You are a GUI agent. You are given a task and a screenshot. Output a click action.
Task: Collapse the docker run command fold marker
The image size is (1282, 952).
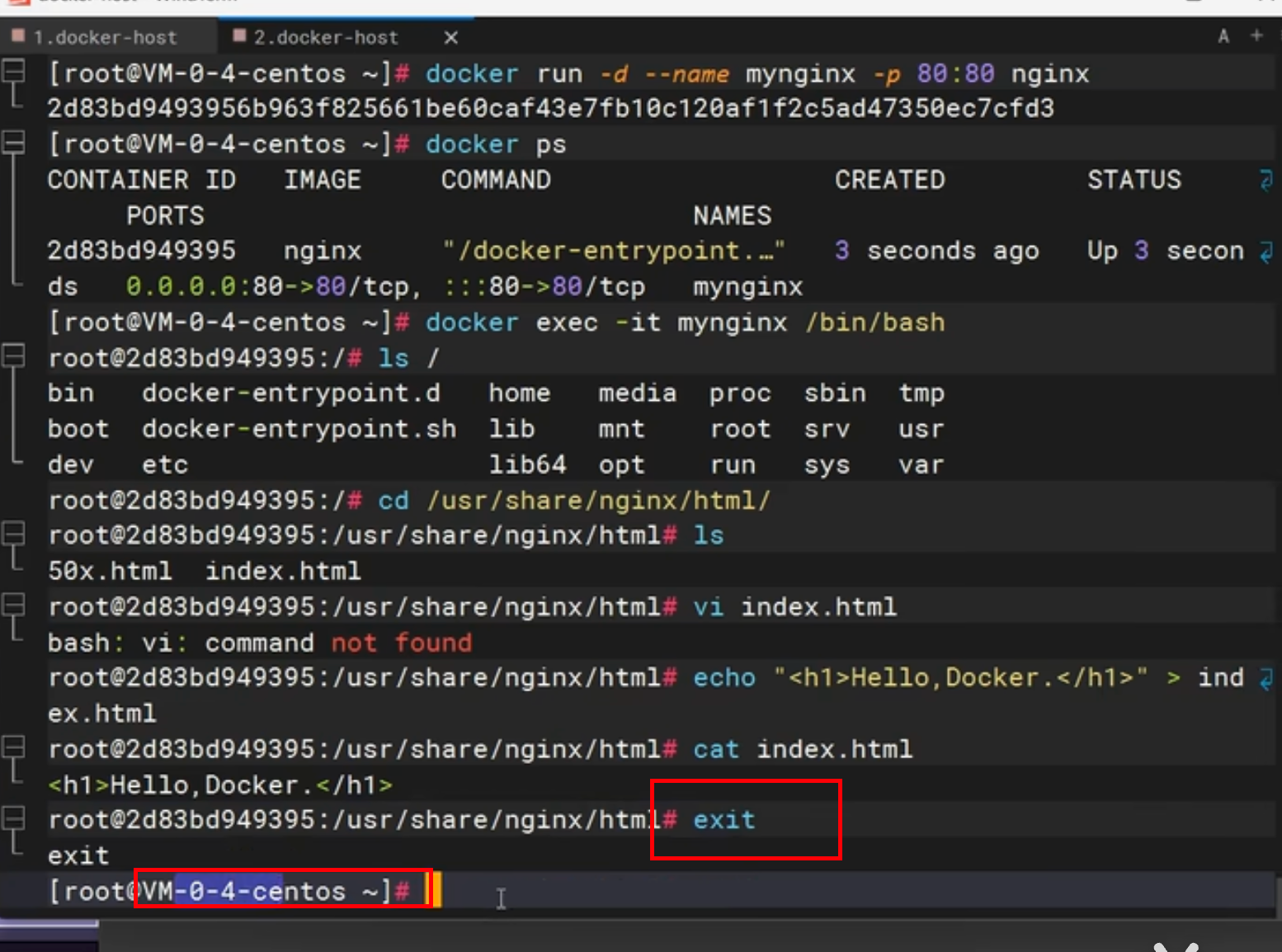[13, 73]
